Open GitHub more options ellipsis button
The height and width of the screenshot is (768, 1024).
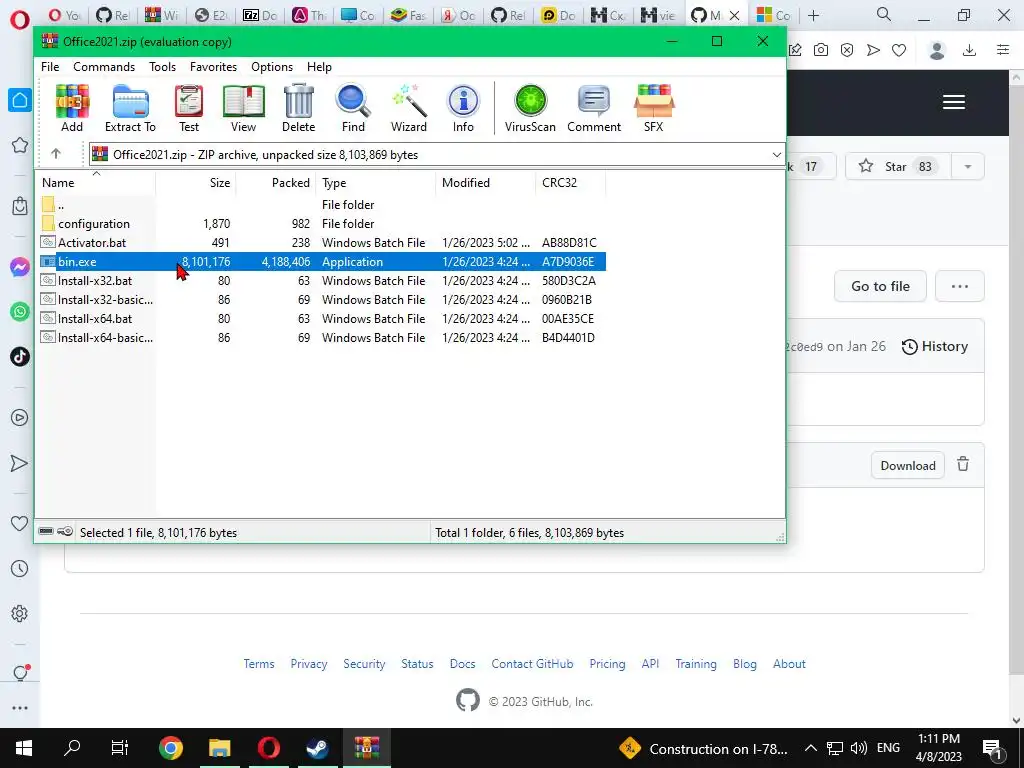coord(959,286)
